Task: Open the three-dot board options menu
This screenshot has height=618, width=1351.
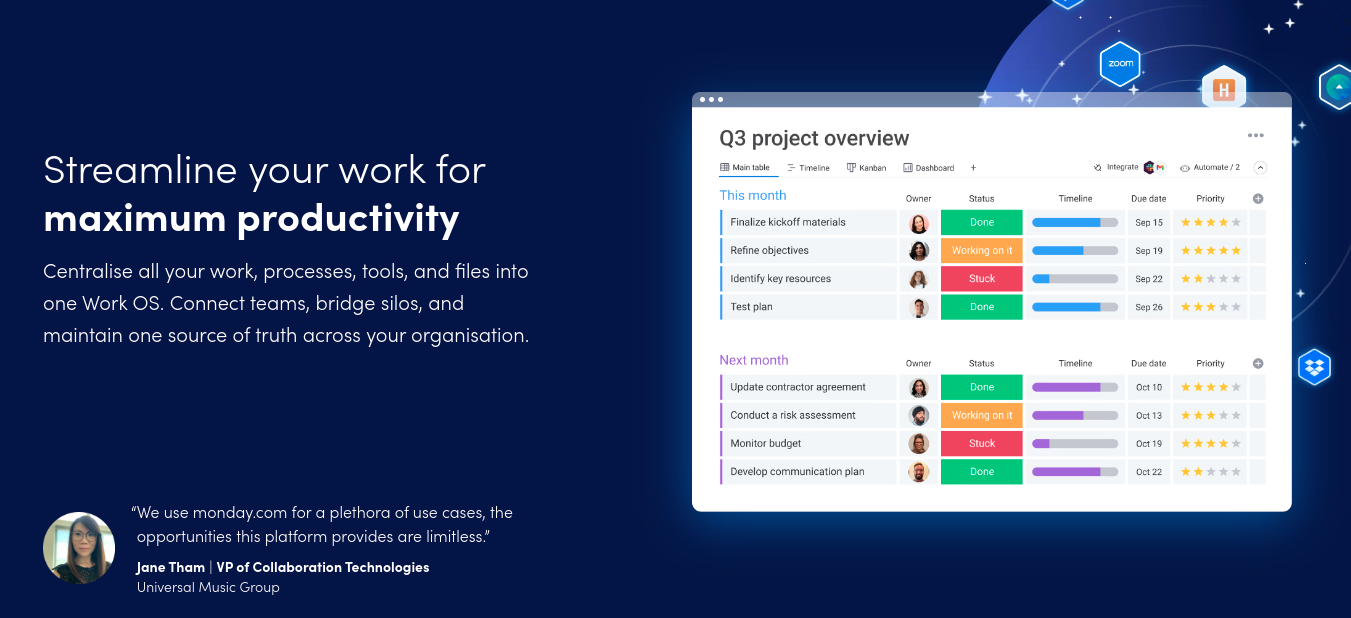Action: pos(1255,136)
